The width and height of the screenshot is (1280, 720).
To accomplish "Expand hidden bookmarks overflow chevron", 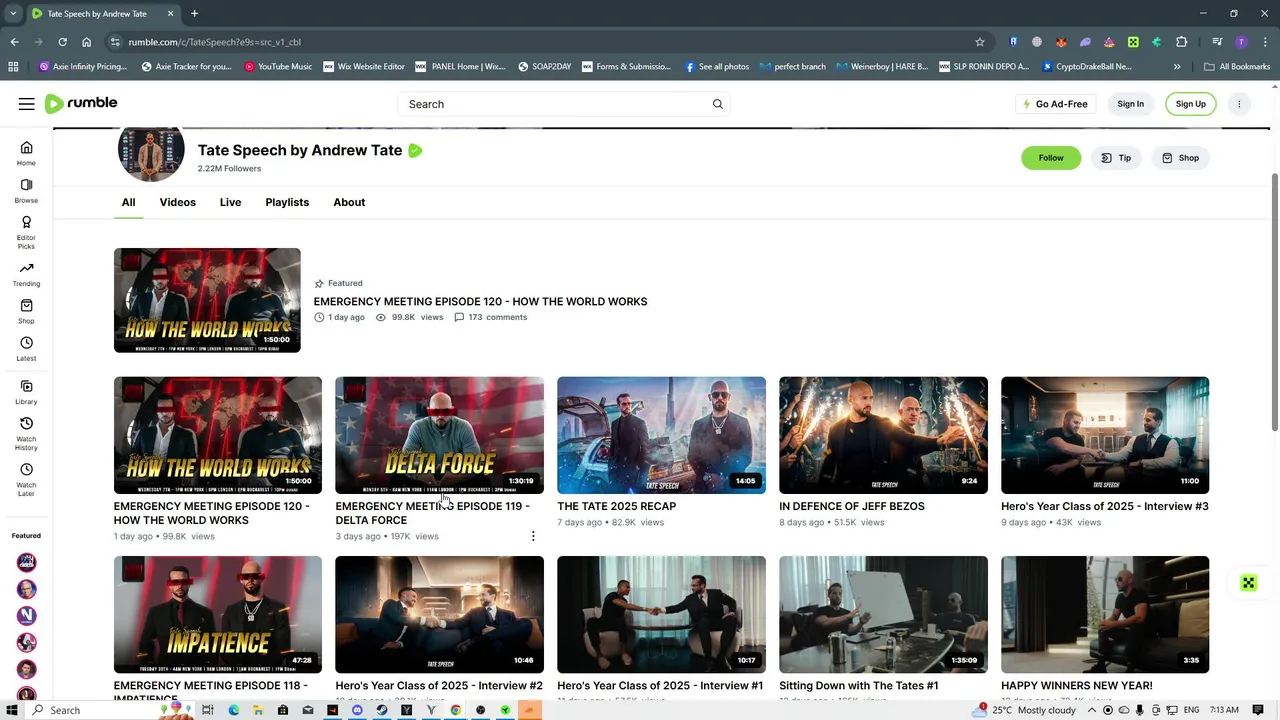I will coord(1177,67).
